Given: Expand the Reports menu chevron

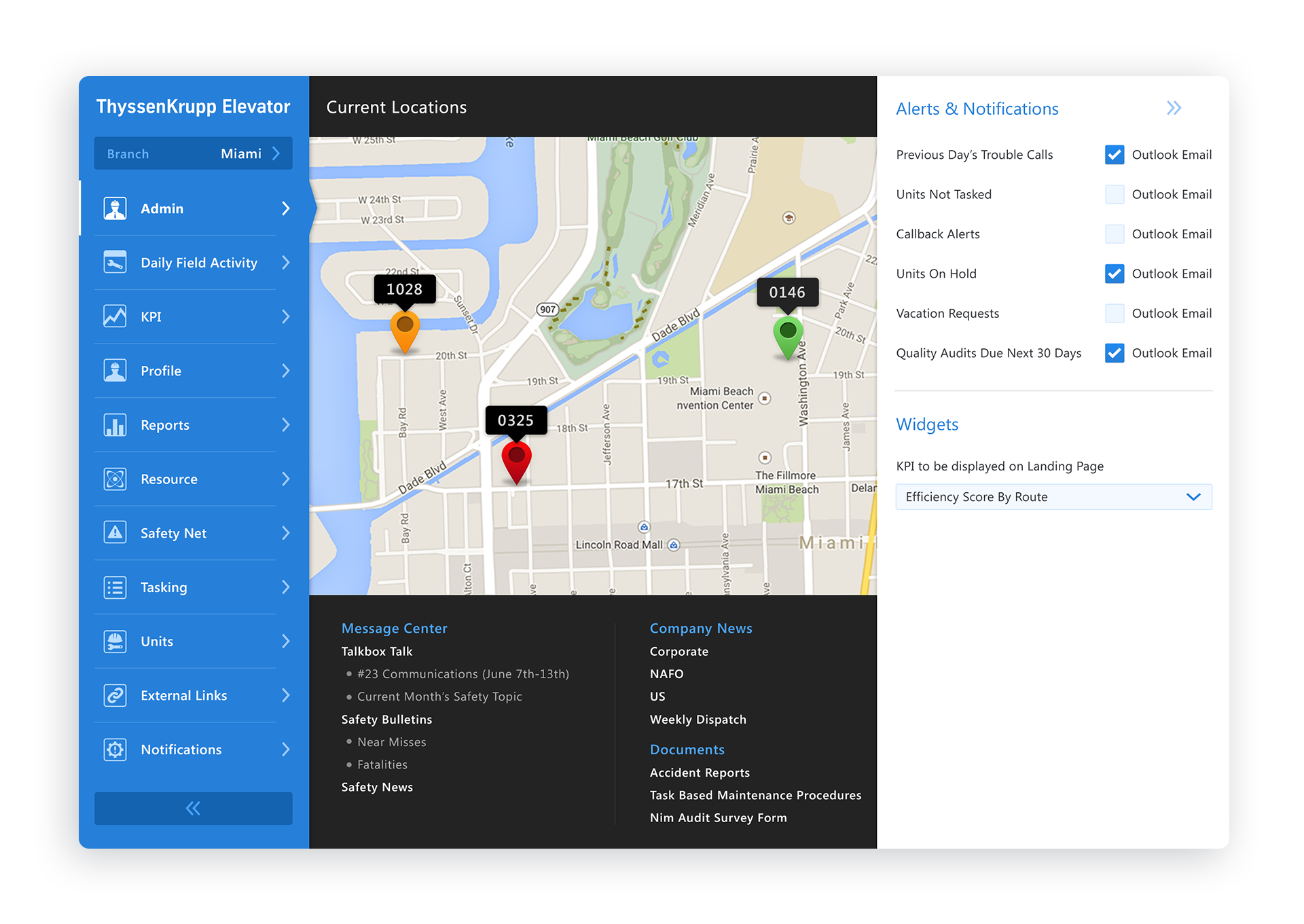Looking at the screenshot, I should (286, 425).
